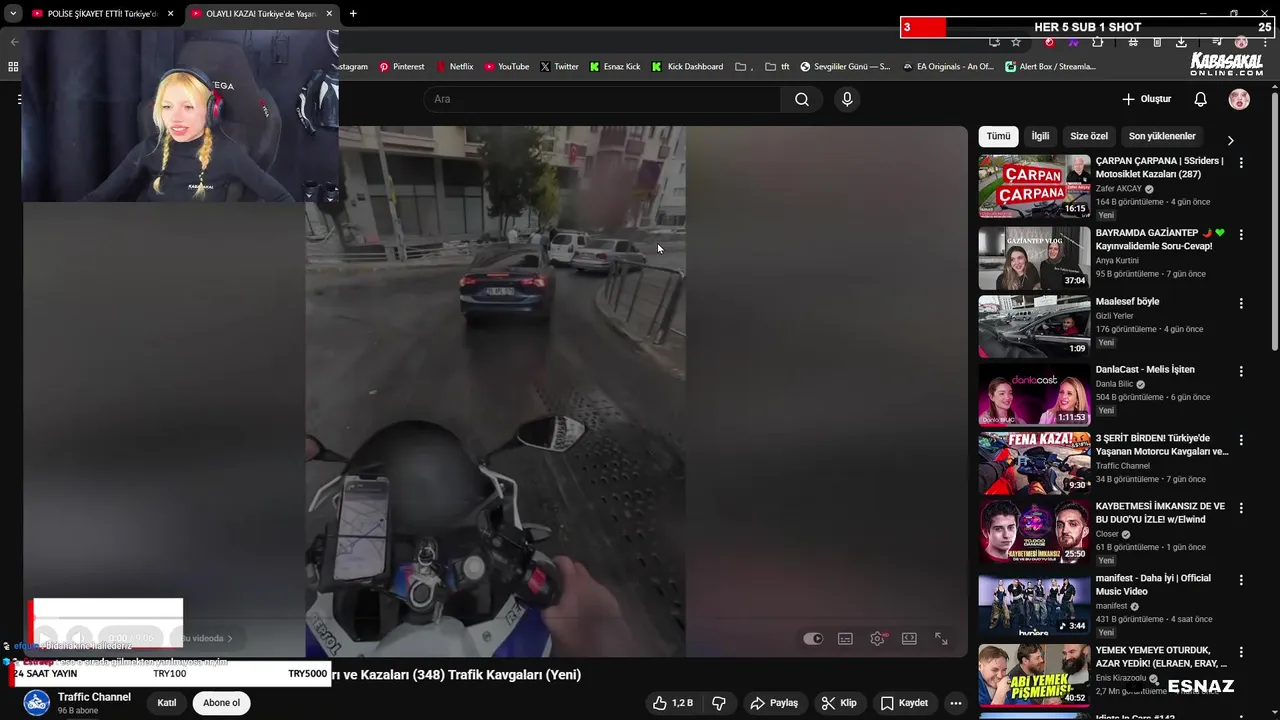Screen dimensions: 1280x720
Task: Click the subtitles icon in the player
Action: (x=845, y=639)
